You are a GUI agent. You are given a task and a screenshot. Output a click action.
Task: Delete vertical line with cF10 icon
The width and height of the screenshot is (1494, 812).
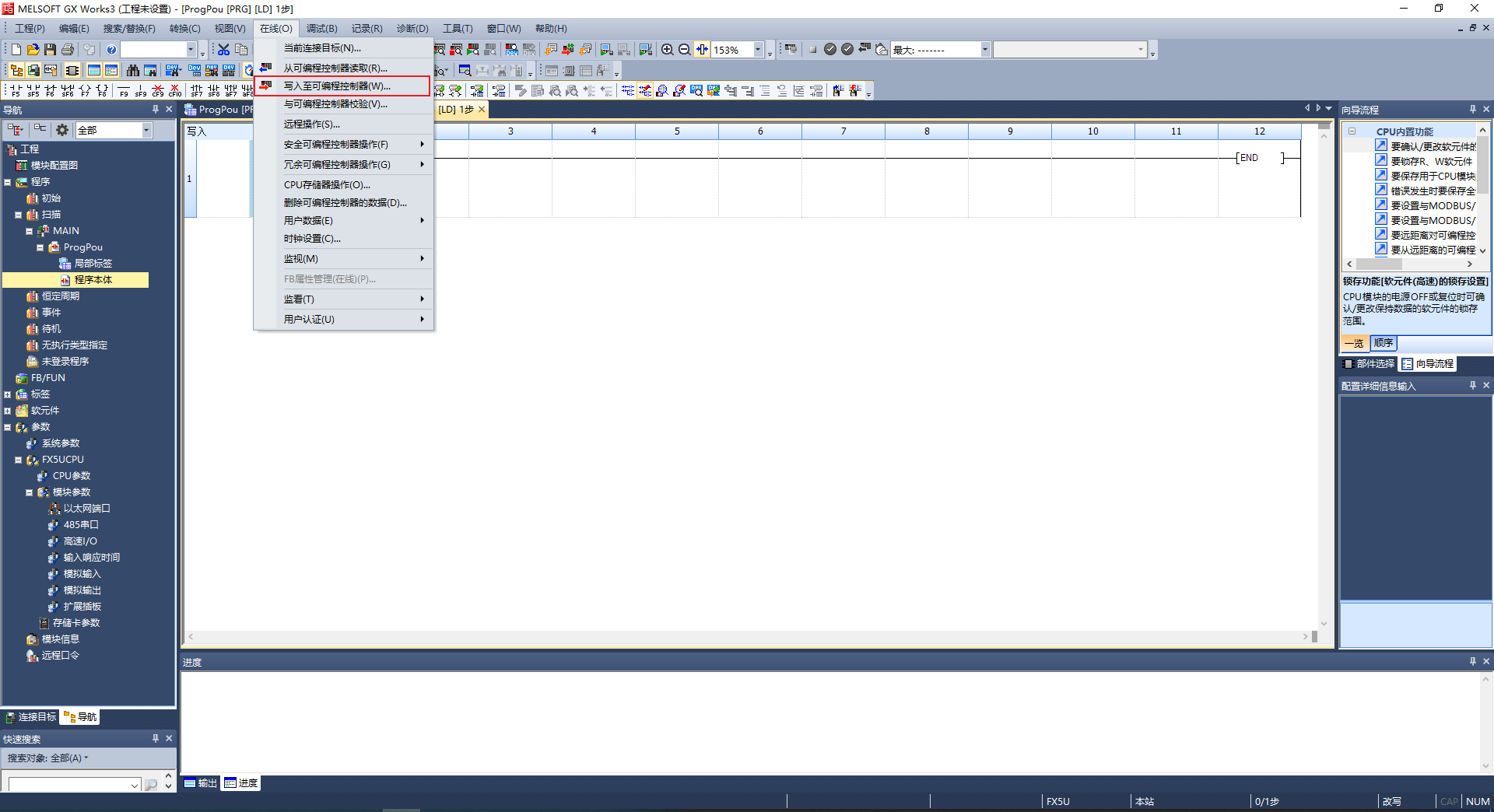[x=175, y=91]
